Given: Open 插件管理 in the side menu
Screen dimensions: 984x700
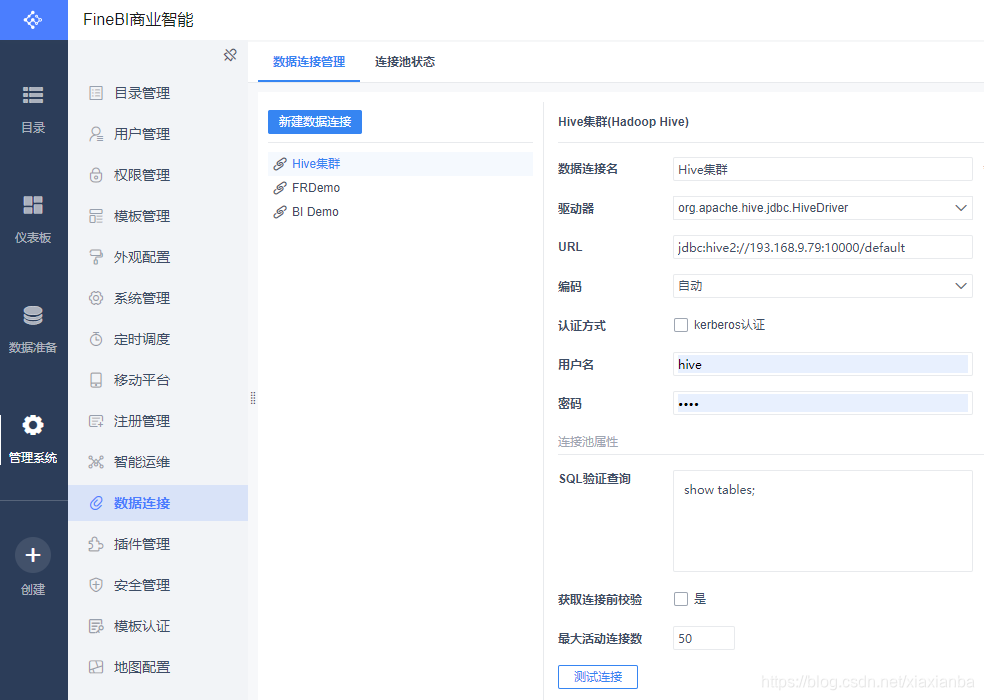Looking at the screenshot, I should (158, 544).
